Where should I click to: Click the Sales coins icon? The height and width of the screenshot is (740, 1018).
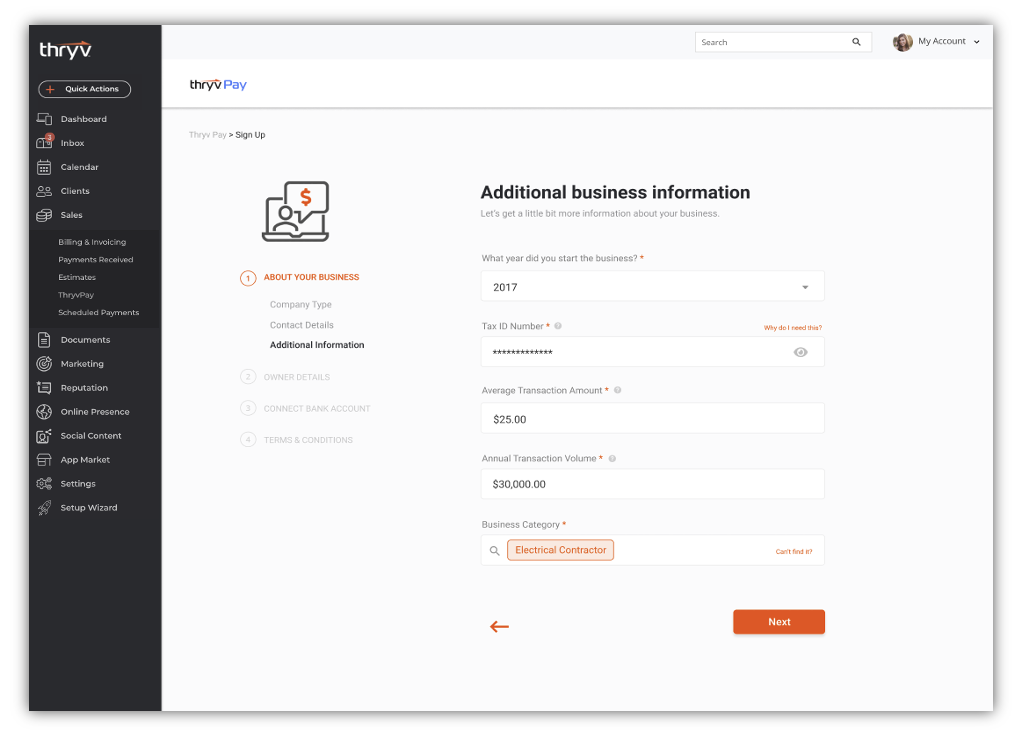44,215
